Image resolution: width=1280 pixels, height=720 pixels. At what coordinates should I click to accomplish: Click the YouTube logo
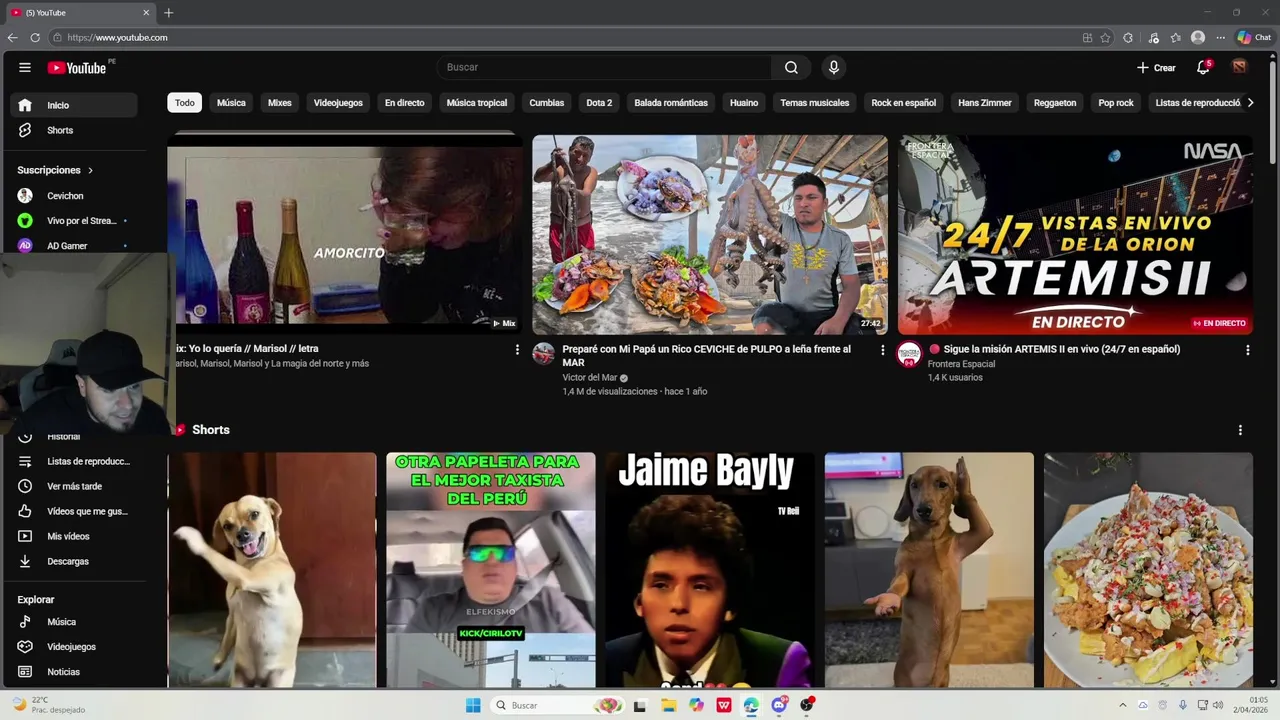coord(77,68)
